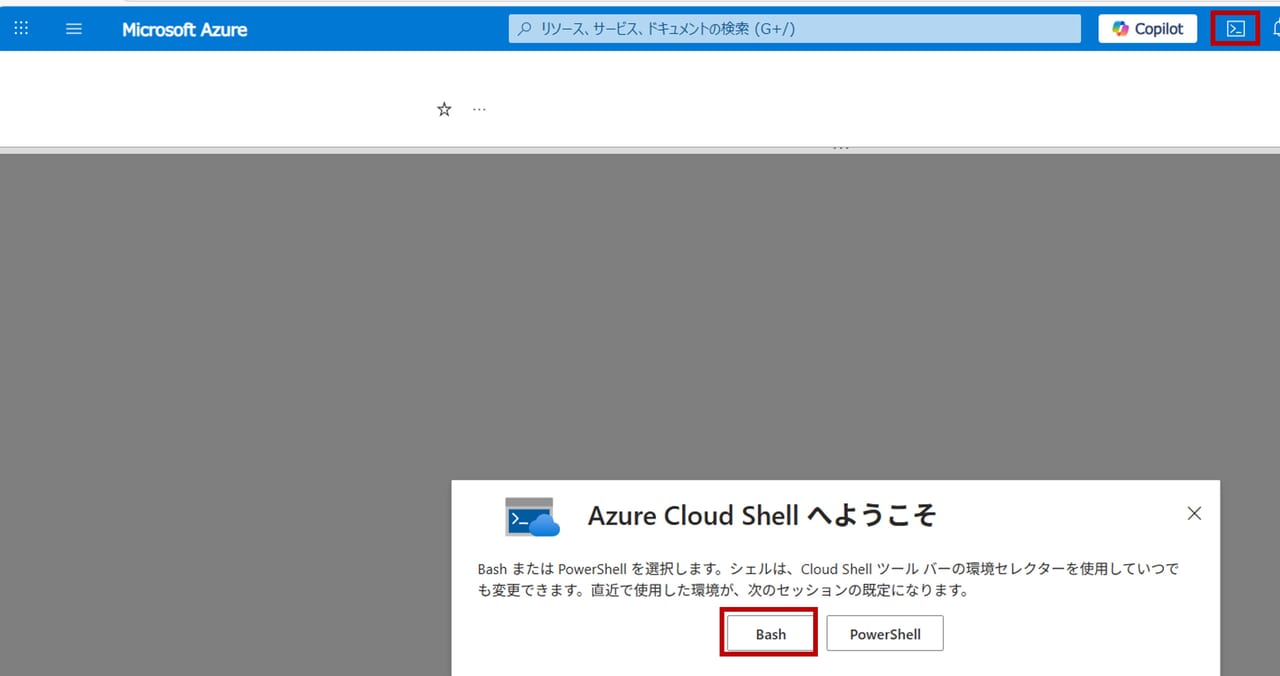Click the colorful Copilot logo
Image resolution: width=1280 pixels, height=676 pixels.
pos(1120,29)
